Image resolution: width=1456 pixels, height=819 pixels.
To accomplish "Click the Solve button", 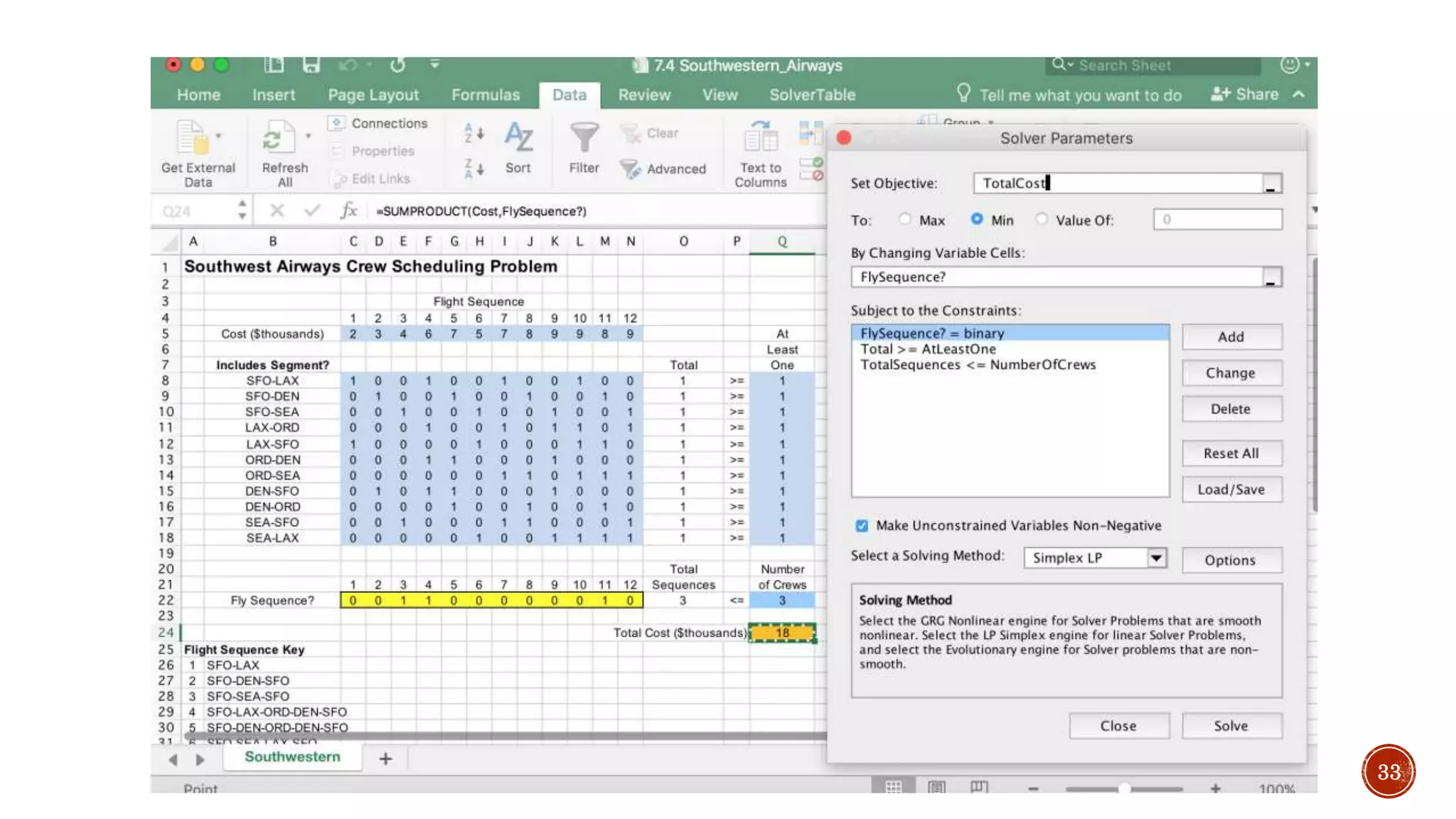I will [x=1231, y=726].
